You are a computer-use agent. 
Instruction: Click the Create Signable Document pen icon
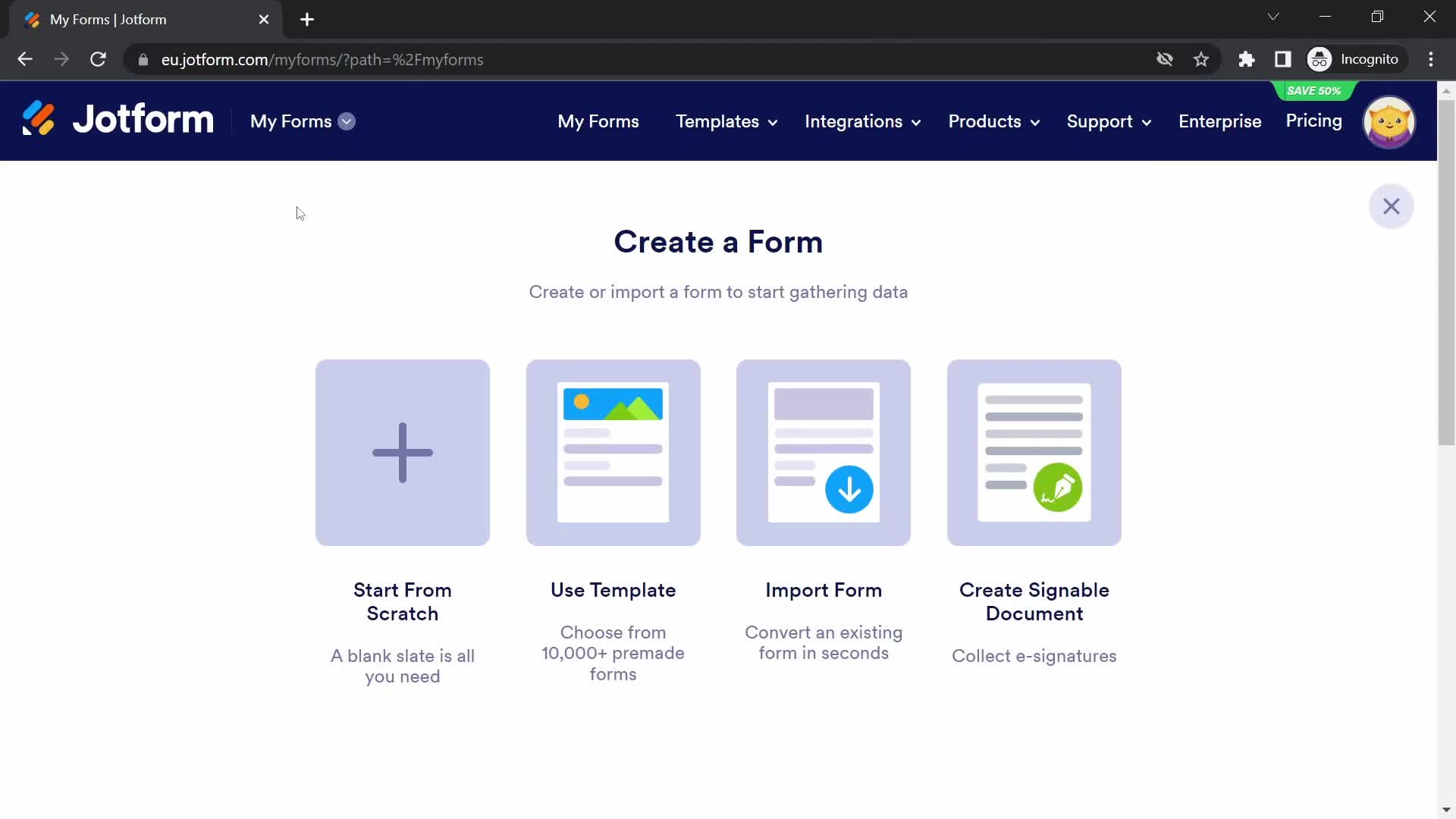(x=1057, y=488)
